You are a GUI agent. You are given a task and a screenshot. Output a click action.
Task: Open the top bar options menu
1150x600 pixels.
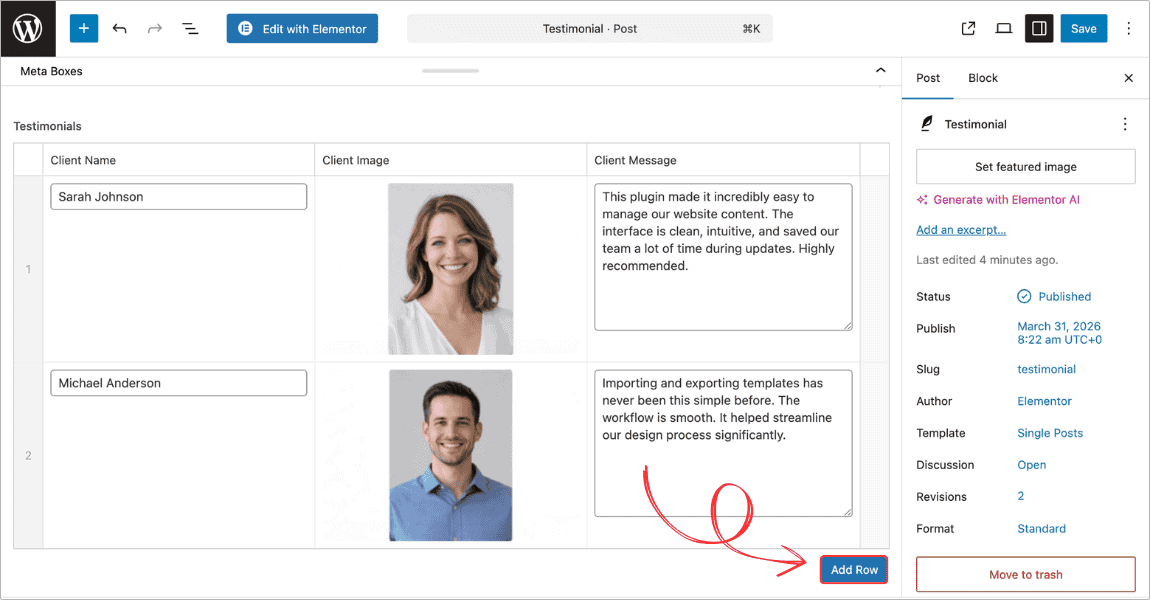tap(1128, 29)
